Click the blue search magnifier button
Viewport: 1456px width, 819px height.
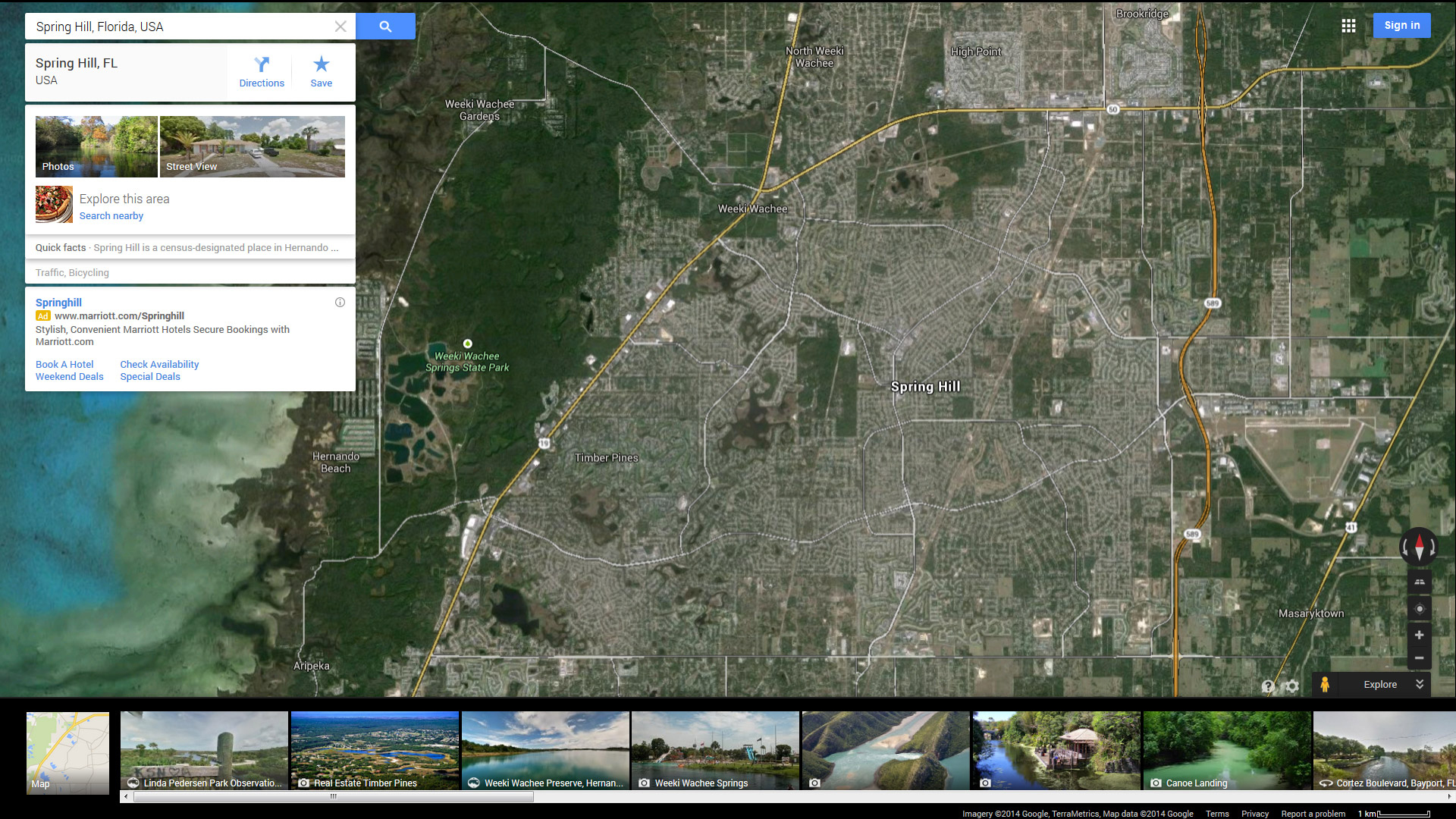click(x=385, y=27)
